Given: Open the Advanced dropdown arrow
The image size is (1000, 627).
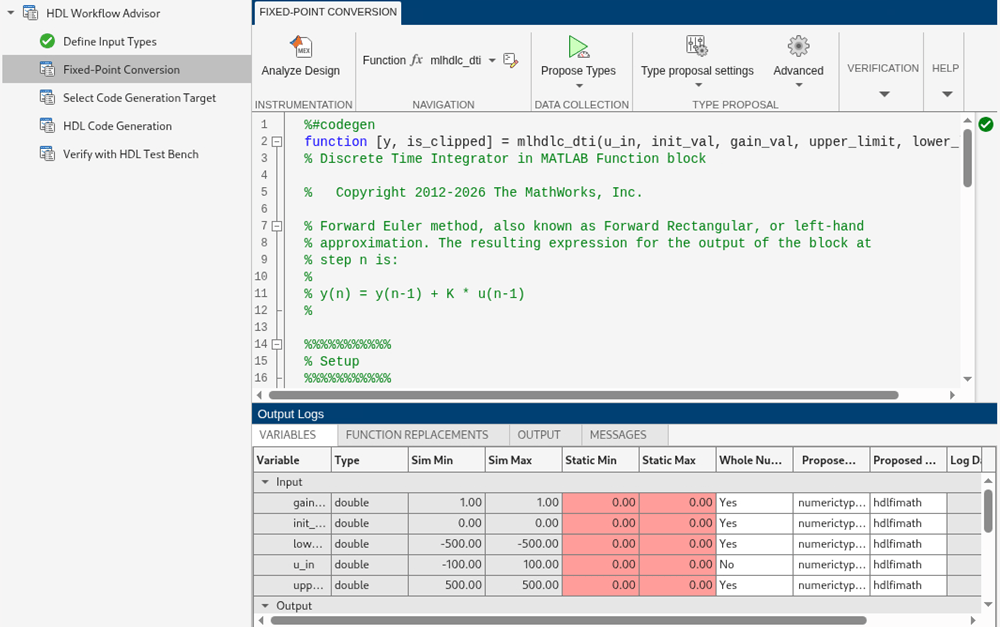Looking at the screenshot, I should pos(798,85).
